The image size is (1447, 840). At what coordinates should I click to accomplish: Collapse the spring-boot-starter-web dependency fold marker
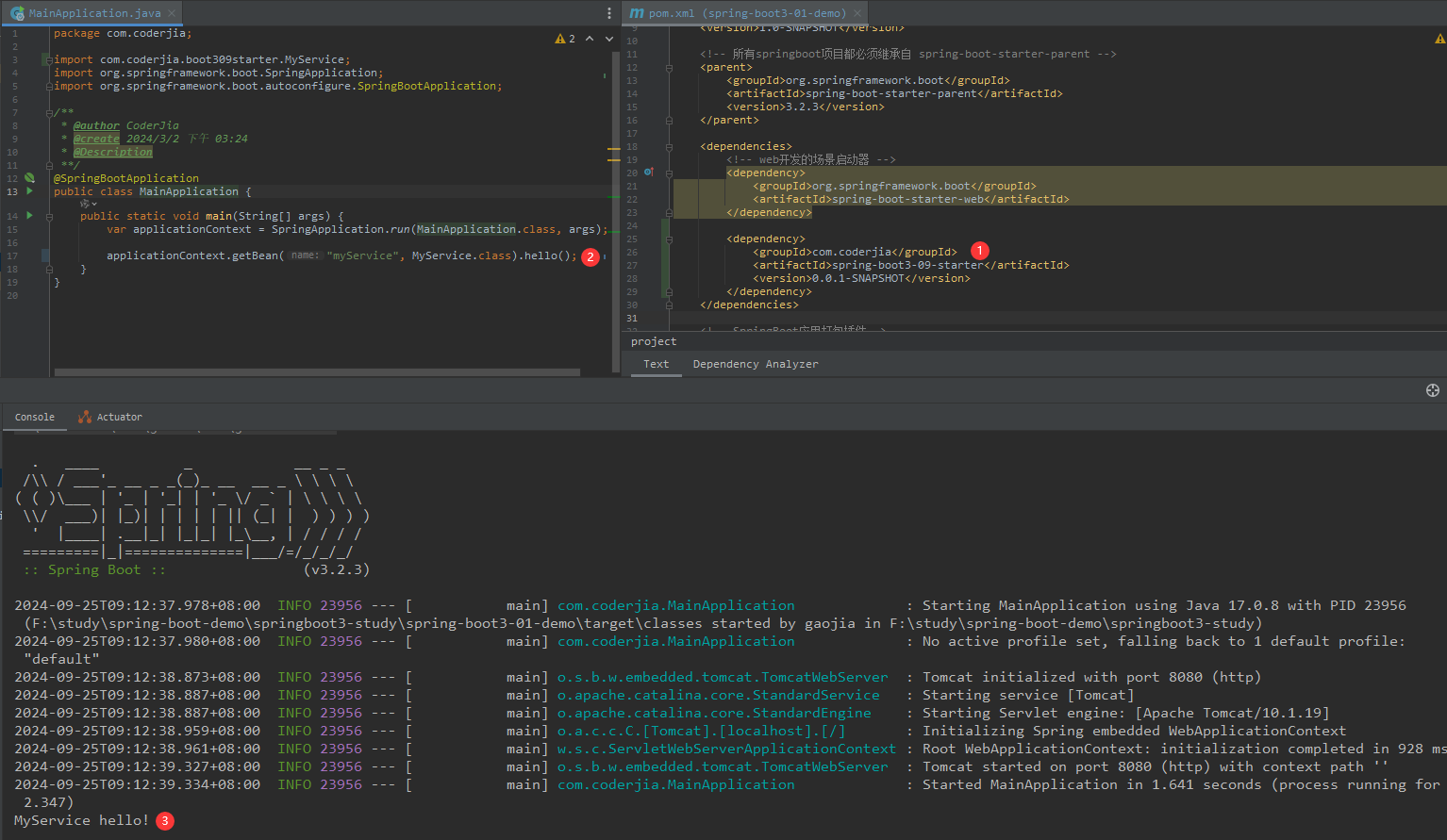tap(669, 173)
